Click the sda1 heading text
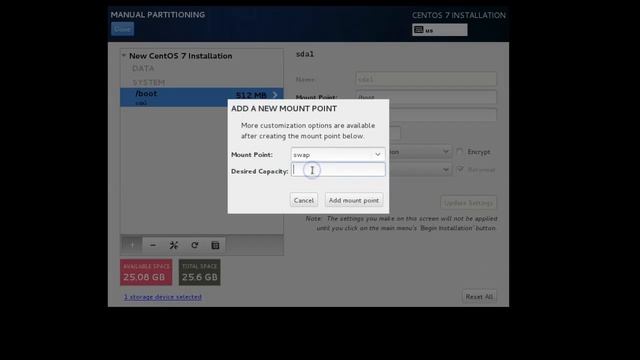The image size is (640, 360). [305, 54]
